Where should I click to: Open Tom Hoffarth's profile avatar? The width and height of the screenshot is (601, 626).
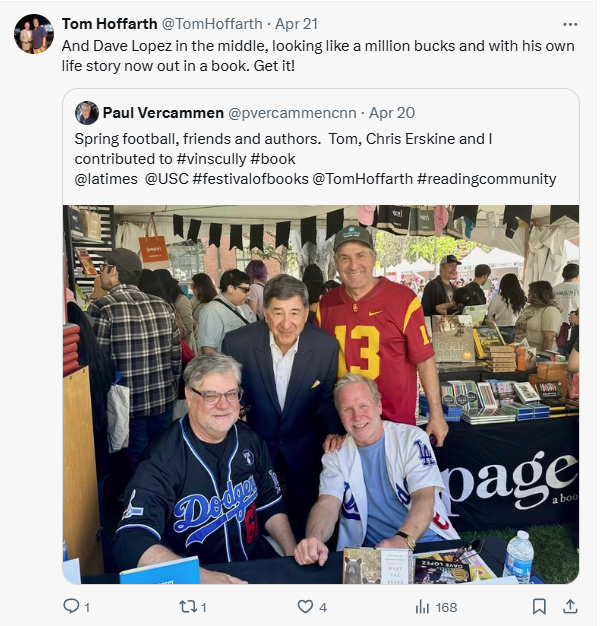point(34,34)
